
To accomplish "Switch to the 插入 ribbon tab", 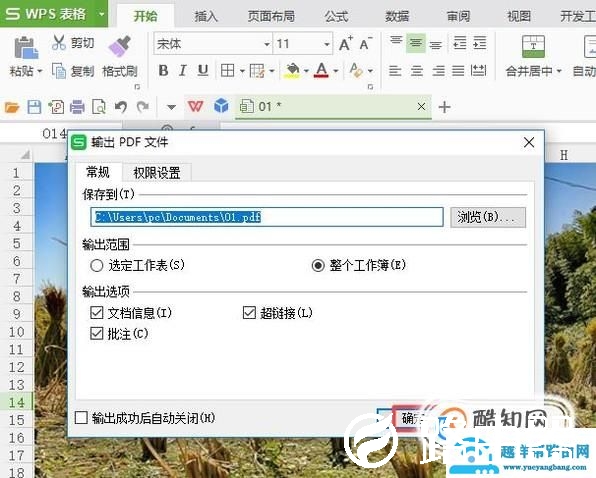I will coord(206,16).
